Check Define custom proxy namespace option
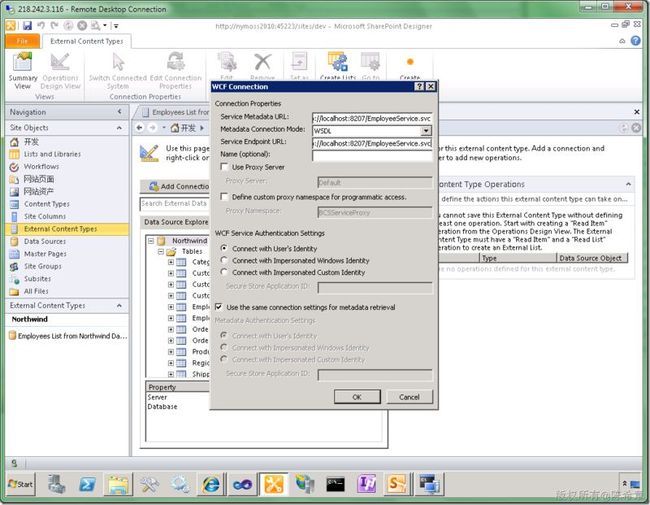The image size is (650, 505). tap(224, 197)
